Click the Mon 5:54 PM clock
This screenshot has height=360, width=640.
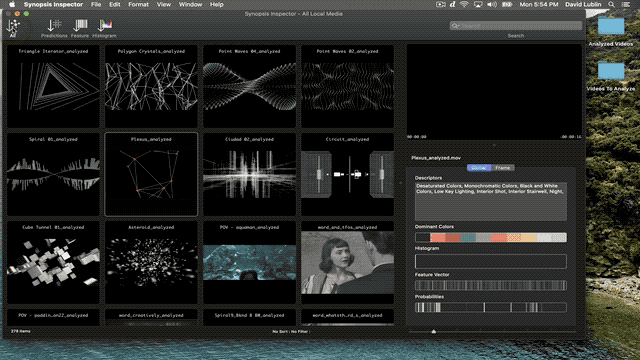(x=539, y=4)
